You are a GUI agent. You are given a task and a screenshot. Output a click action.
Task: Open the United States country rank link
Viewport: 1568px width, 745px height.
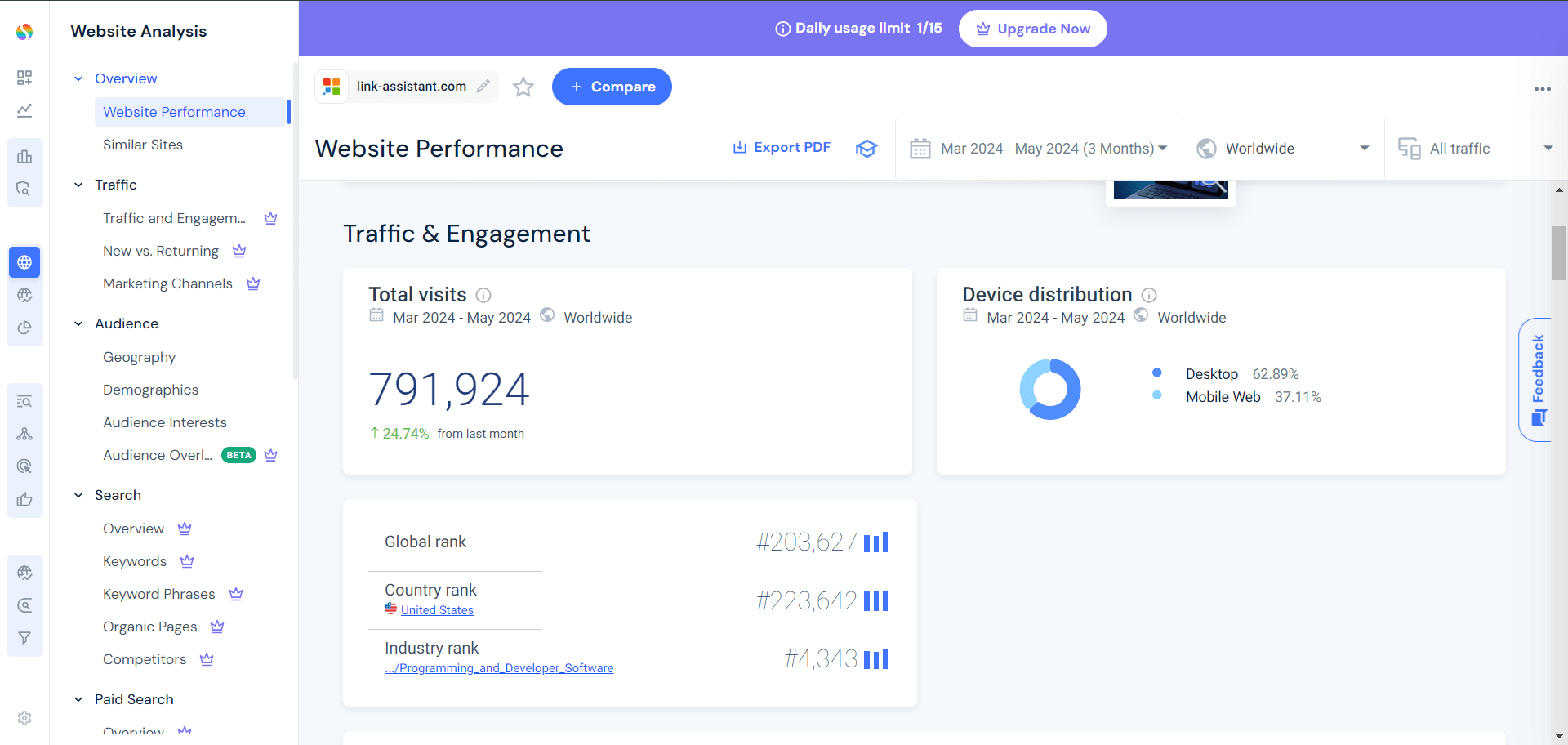(437, 610)
